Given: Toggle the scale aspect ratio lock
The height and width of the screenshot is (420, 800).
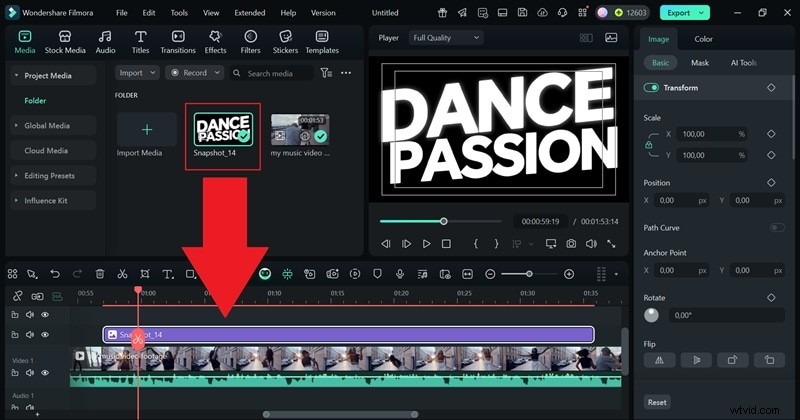Looking at the screenshot, I should pos(648,144).
